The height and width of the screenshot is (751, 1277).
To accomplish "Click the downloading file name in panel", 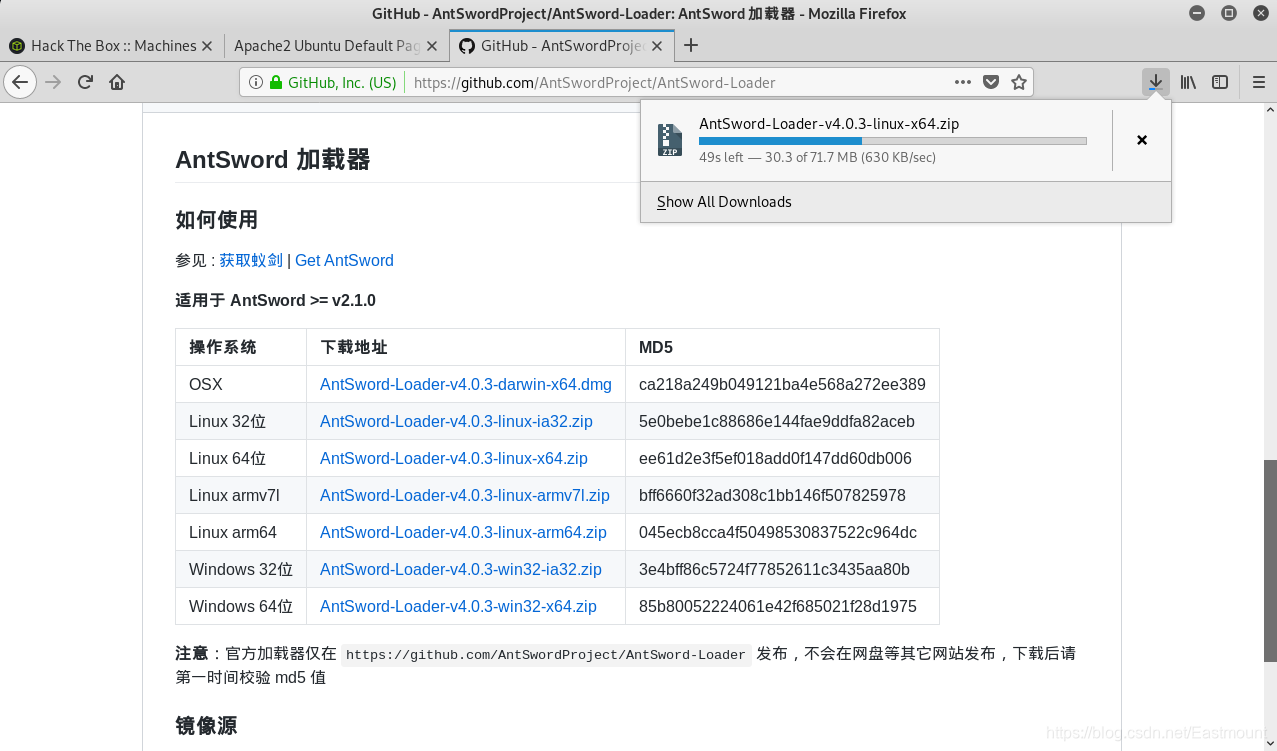I will pyautogui.click(x=829, y=124).
